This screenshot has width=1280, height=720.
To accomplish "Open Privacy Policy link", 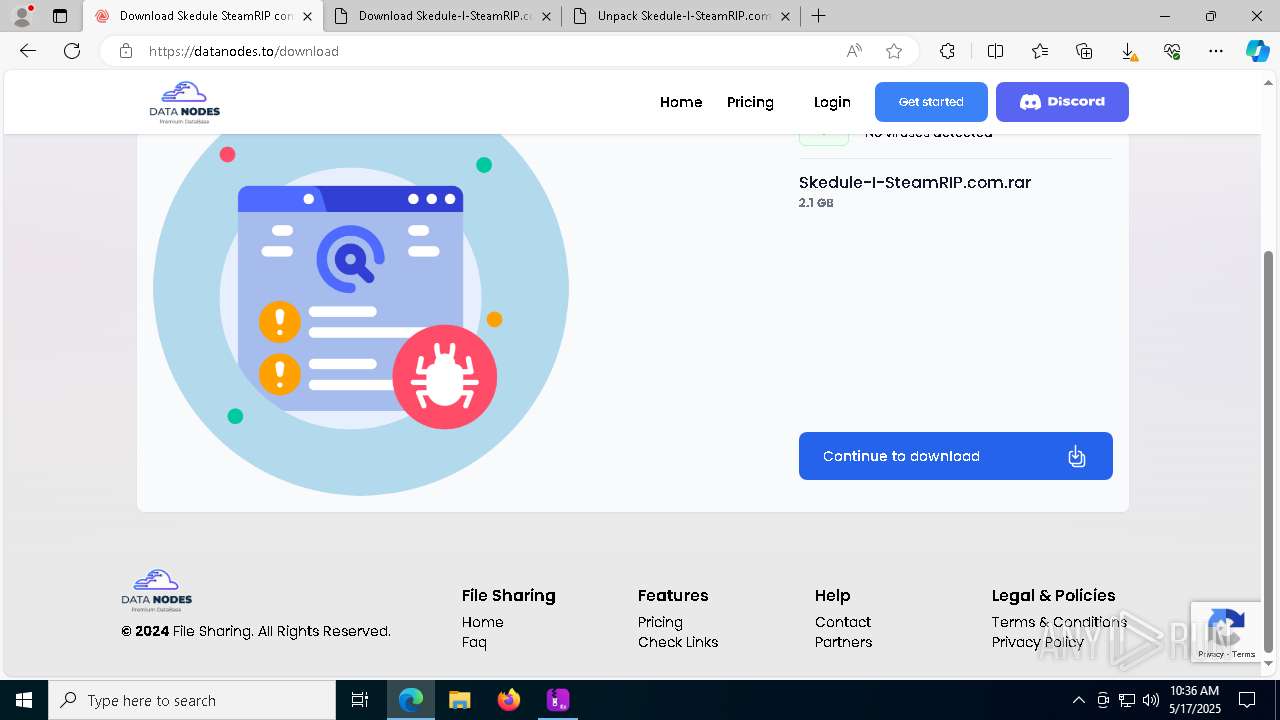I will [1038, 642].
